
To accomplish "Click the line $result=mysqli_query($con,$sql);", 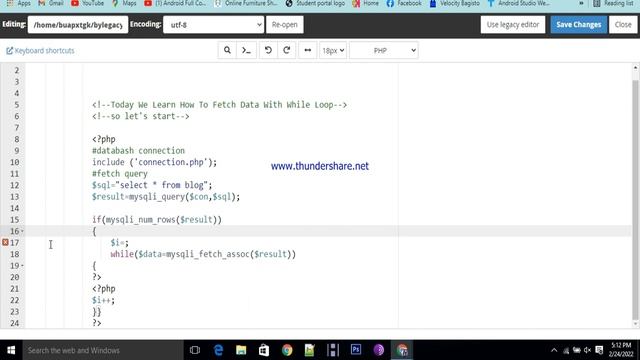I will [x=166, y=196].
